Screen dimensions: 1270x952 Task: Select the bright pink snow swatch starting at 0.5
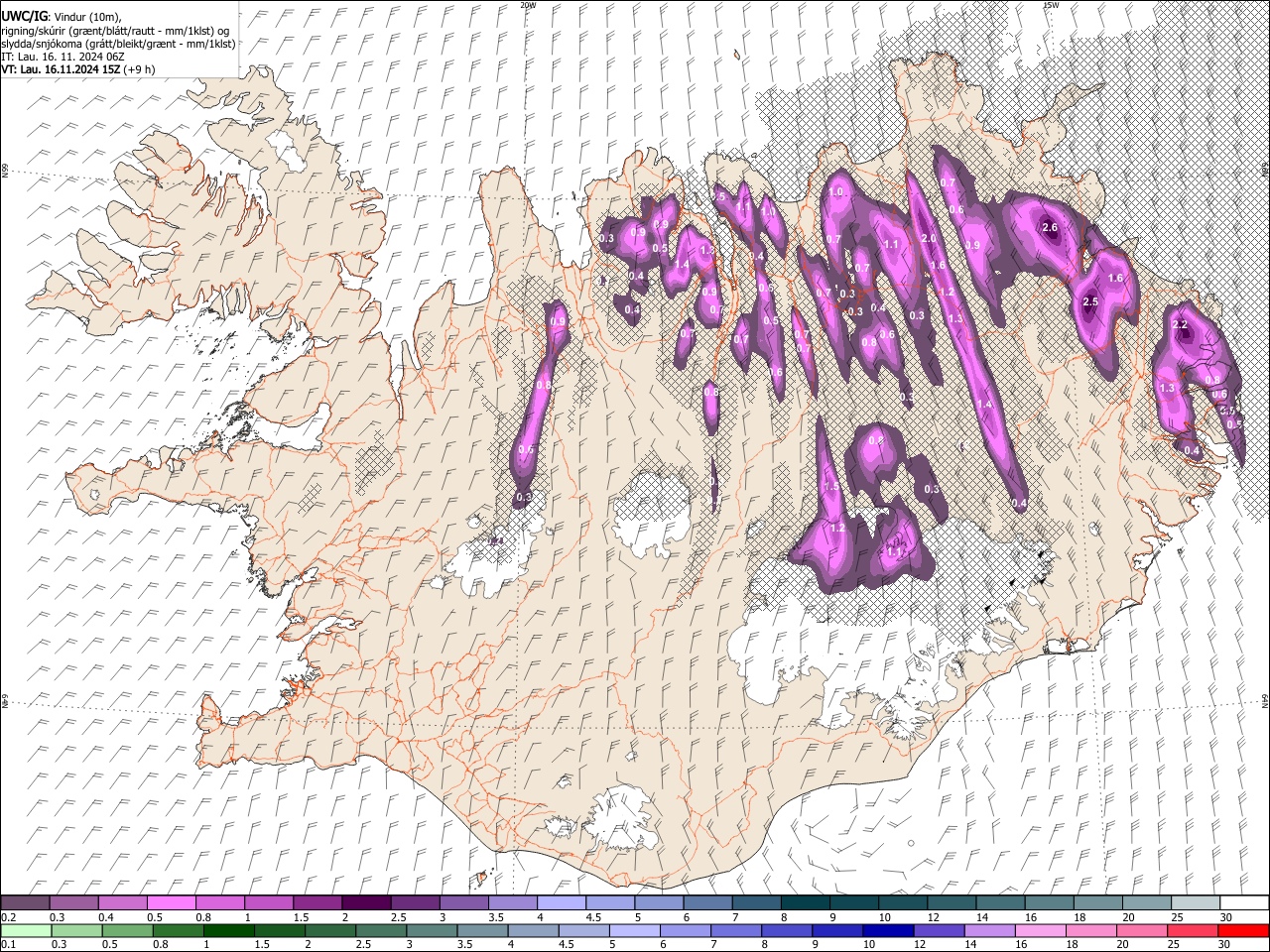pyautogui.click(x=171, y=902)
